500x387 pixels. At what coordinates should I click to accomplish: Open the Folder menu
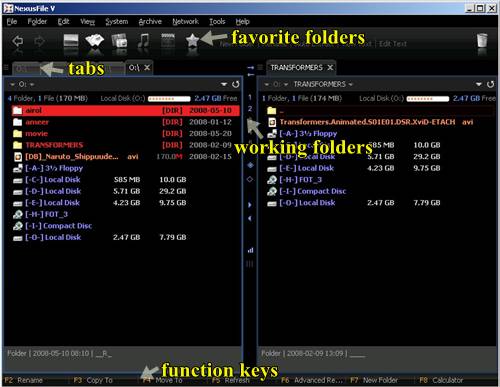[x=37, y=22]
